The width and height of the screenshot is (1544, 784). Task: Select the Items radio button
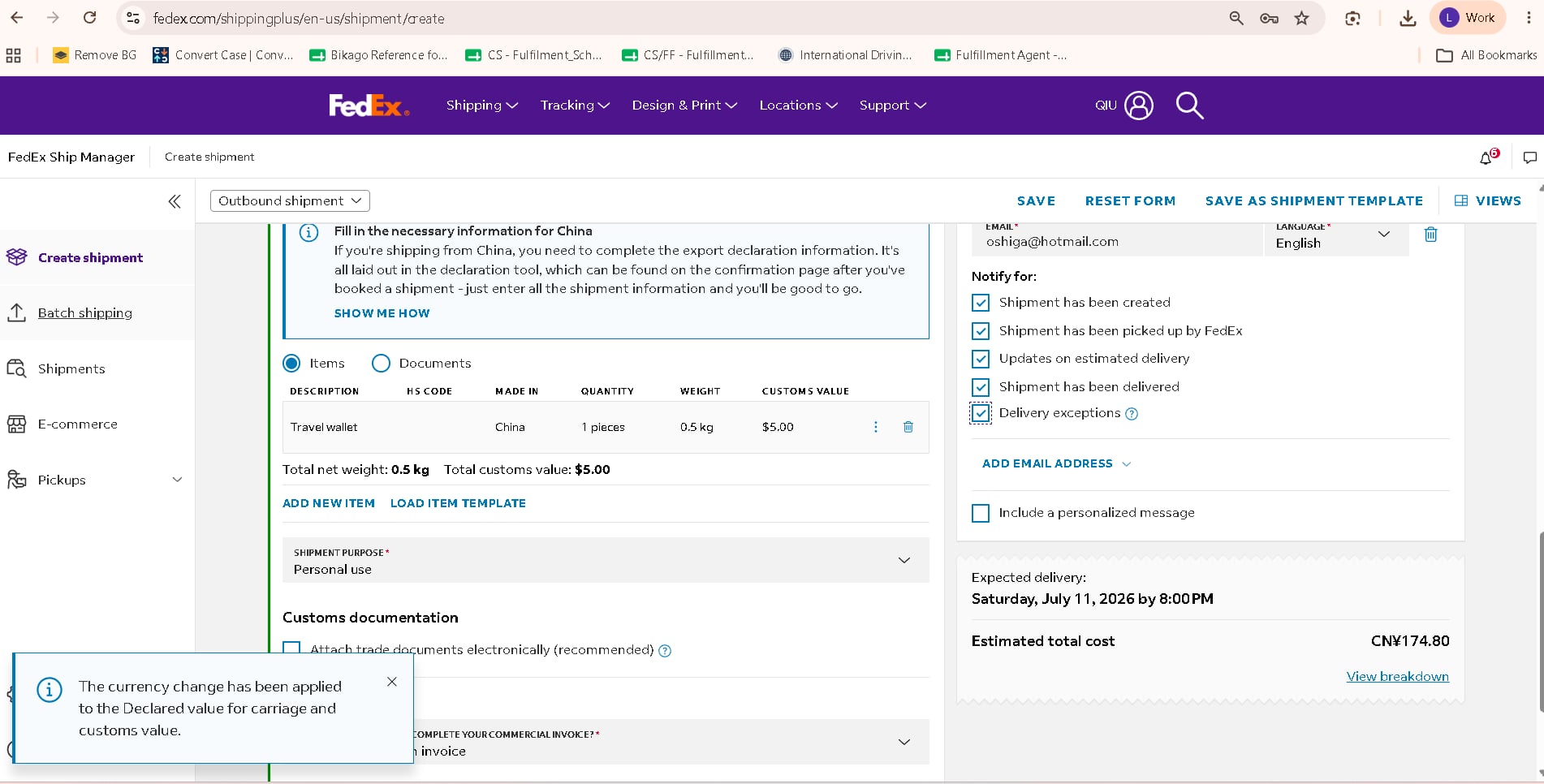[291, 364]
